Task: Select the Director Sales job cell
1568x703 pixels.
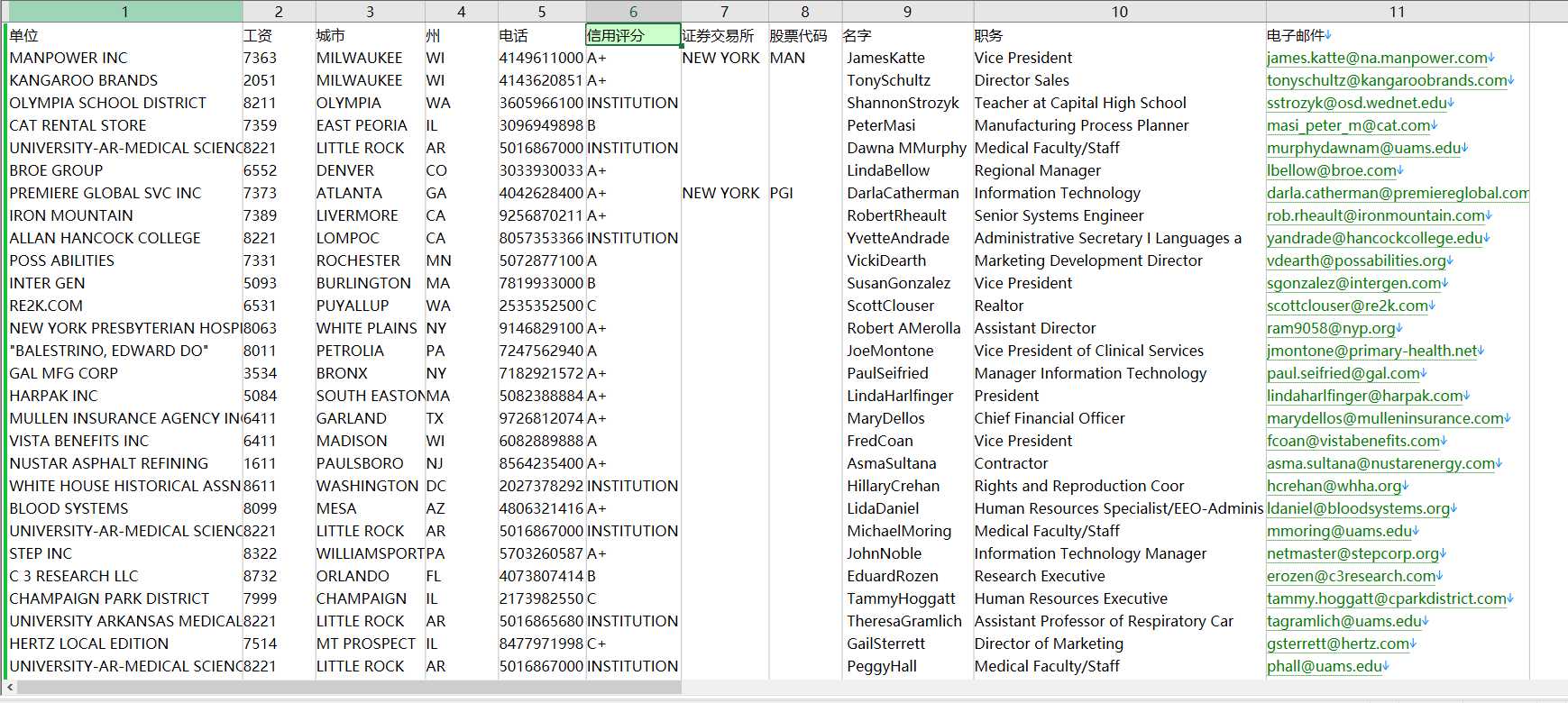Action: (x=1119, y=80)
